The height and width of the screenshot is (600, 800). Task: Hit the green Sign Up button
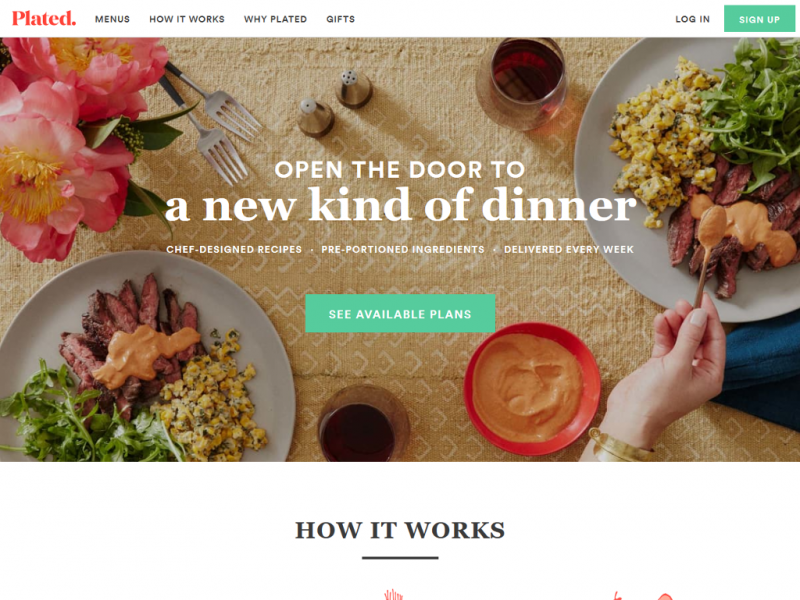759,19
